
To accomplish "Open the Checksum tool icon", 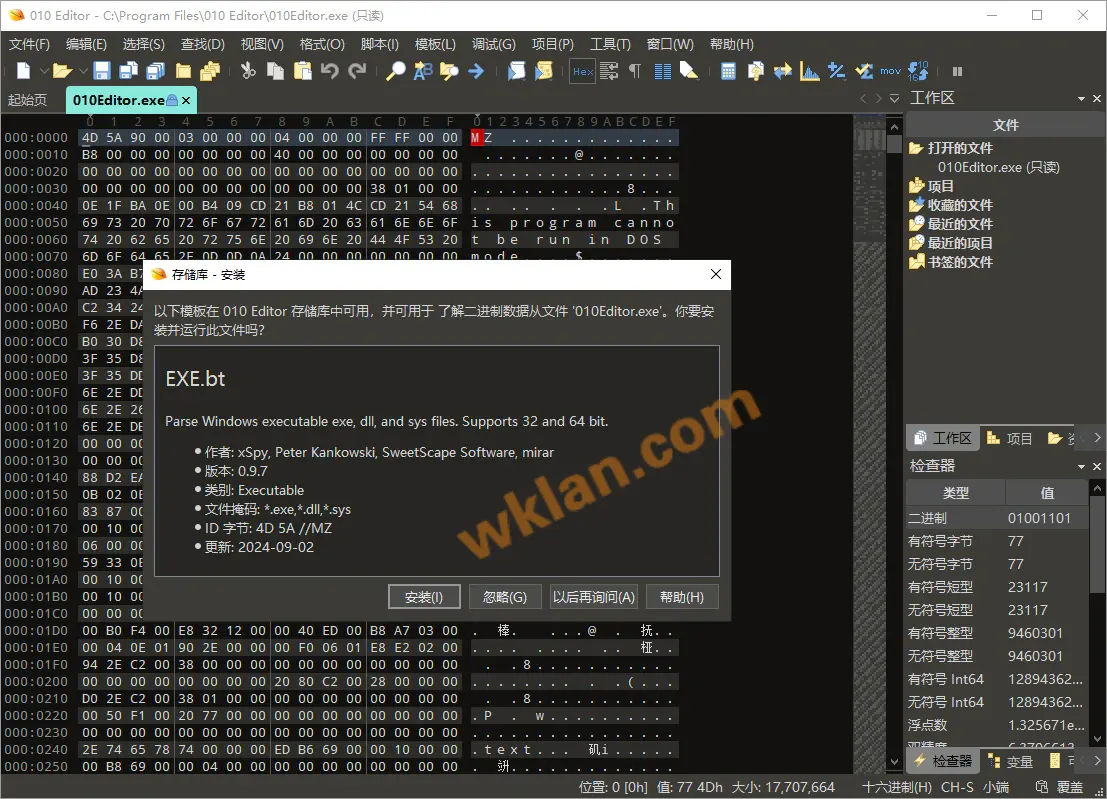I will (x=863, y=71).
